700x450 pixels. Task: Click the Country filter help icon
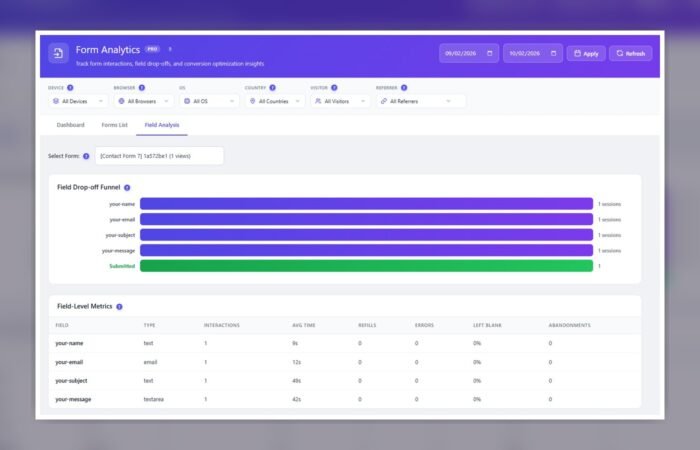[272, 88]
